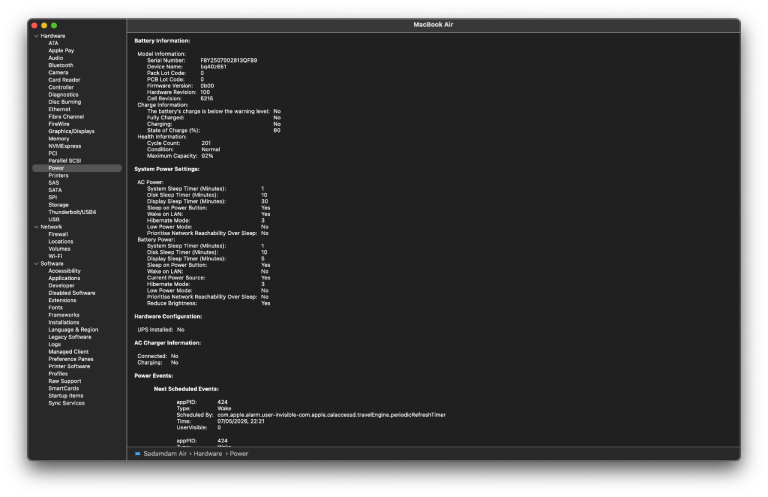The height and width of the screenshot is (497, 768).
Task: Open Profiles under Software
Action: [x=58, y=374]
